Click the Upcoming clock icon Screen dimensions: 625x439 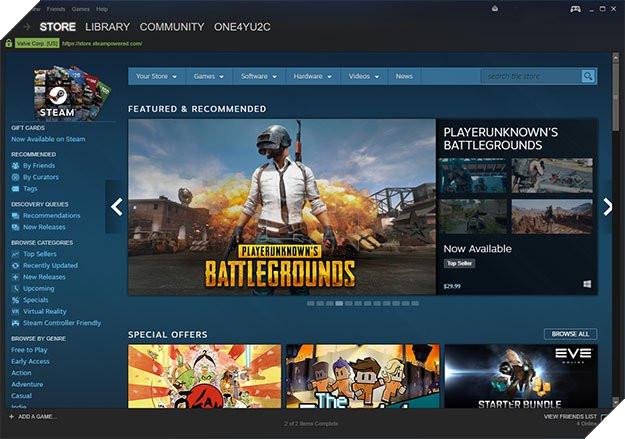(x=16, y=289)
